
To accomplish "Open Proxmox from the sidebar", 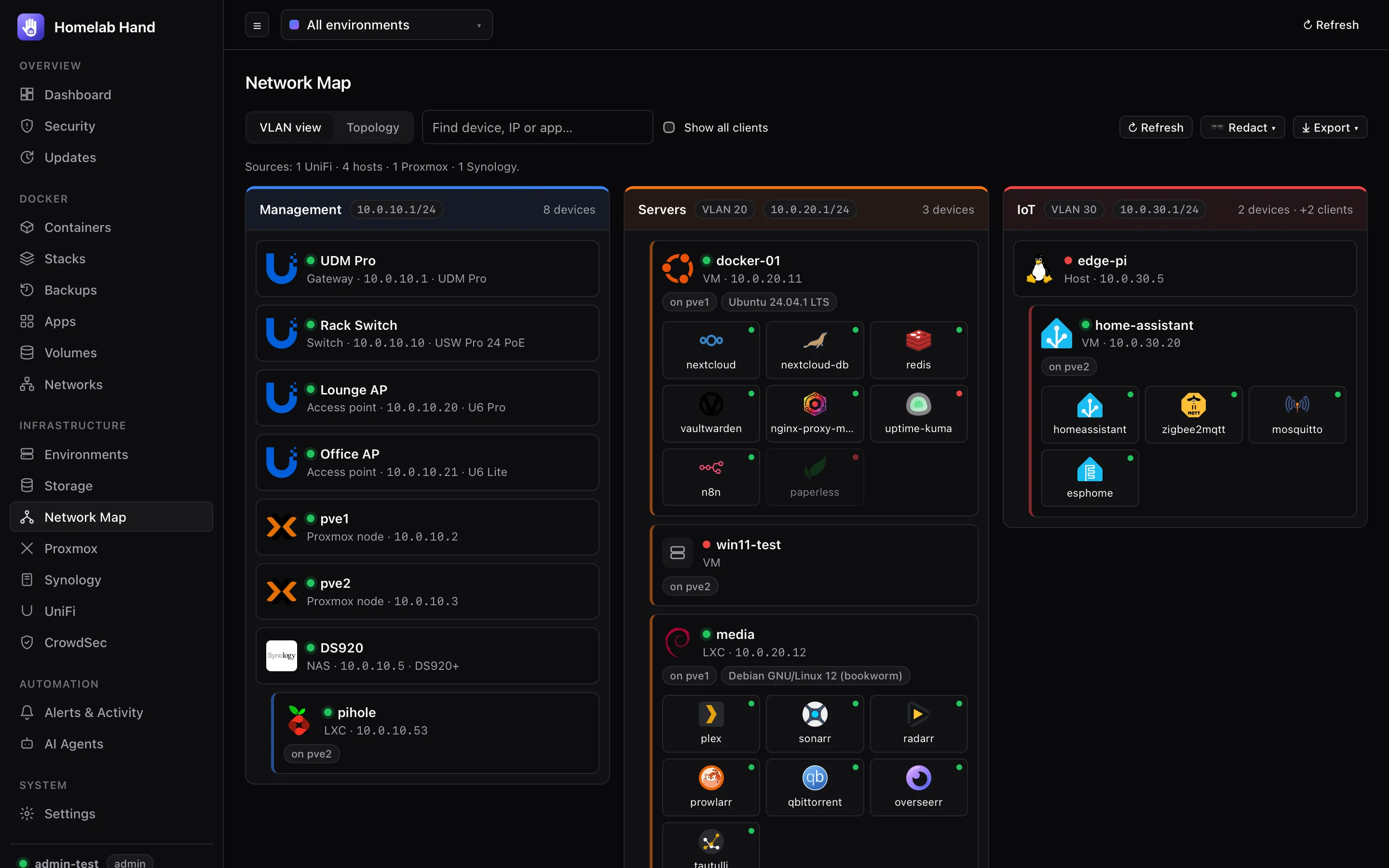I will [111, 548].
